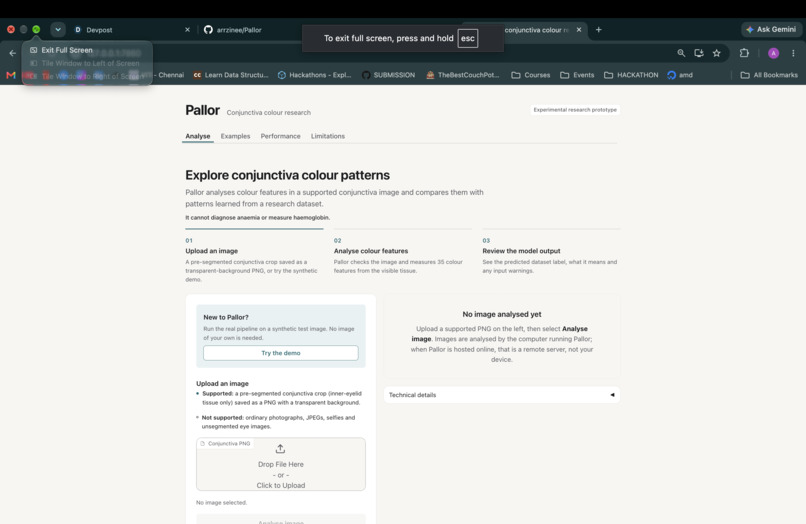Go back with the back arrow
The height and width of the screenshot is (524, 806).
point(12,53)
